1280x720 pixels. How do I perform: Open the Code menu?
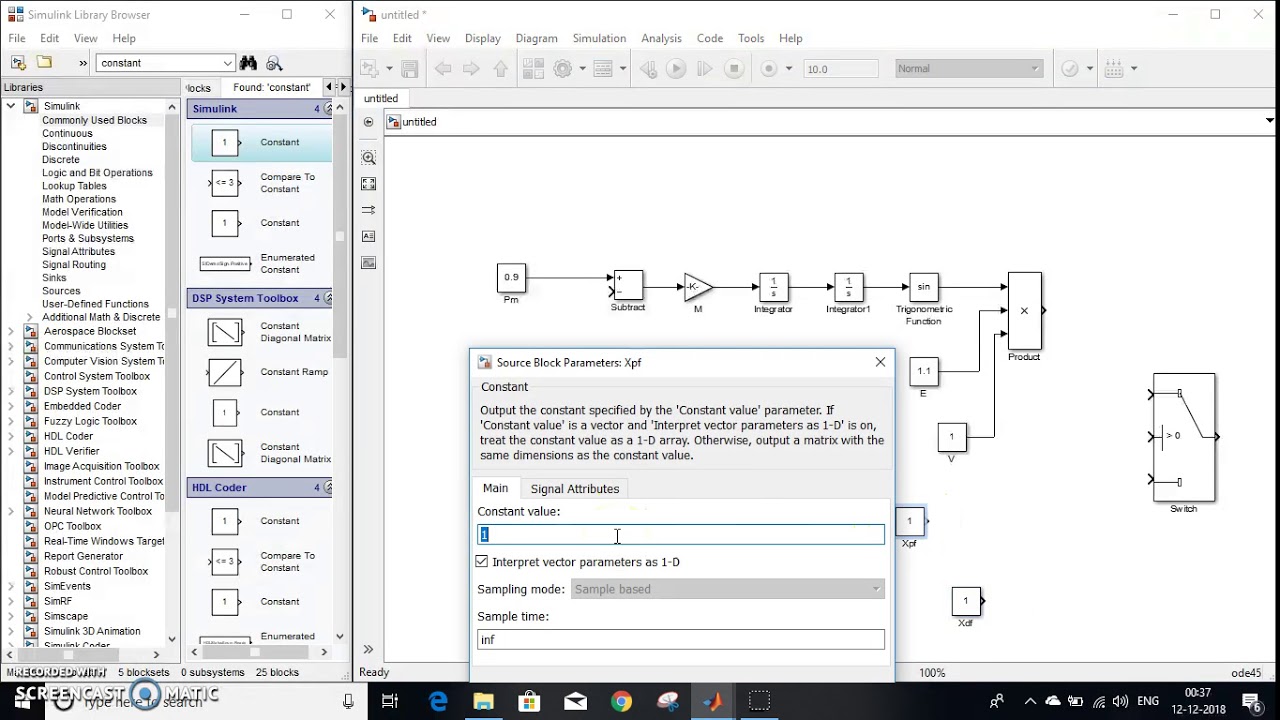[x=710, y=38]
